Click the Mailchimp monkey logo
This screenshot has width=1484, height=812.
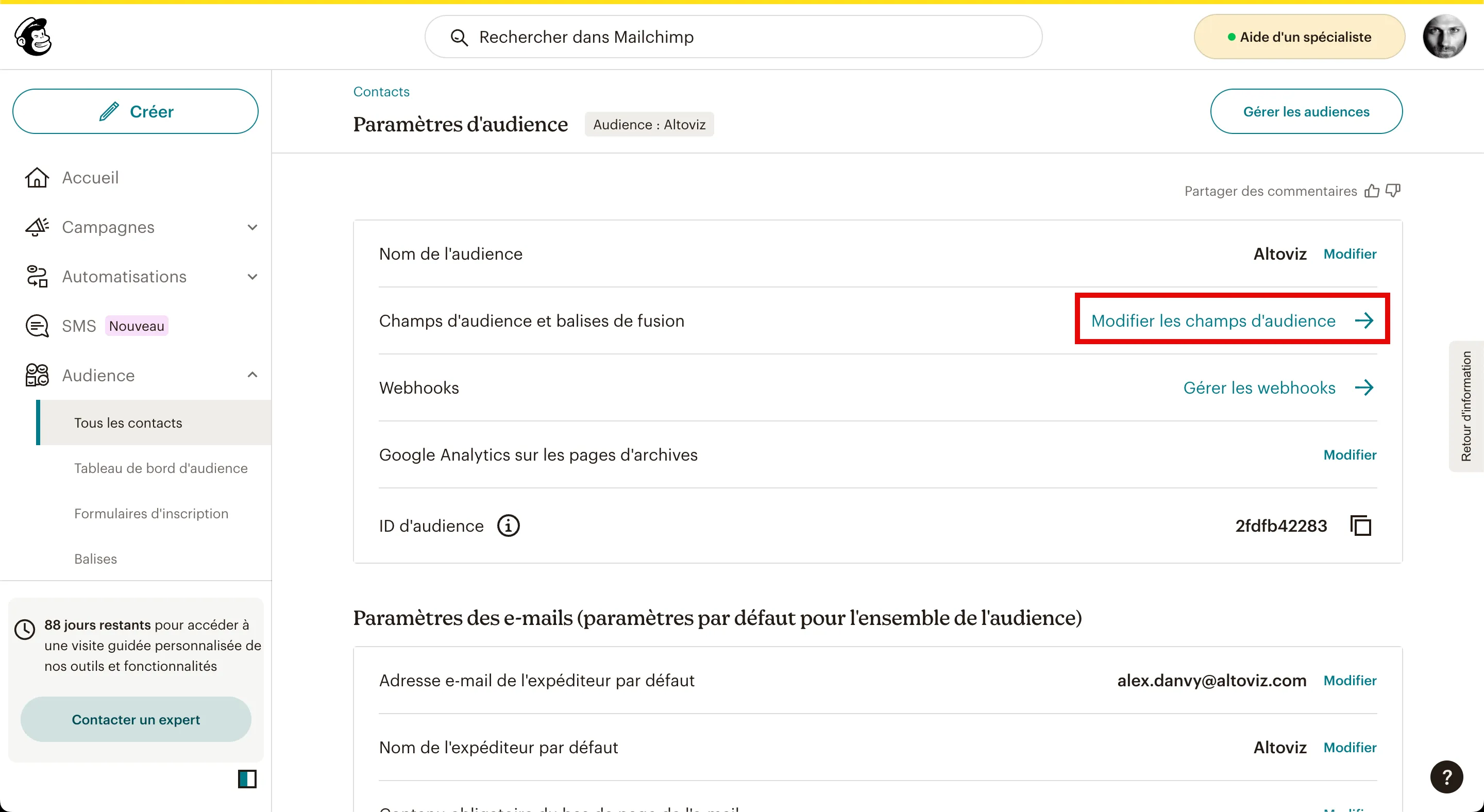pos(33,37)
